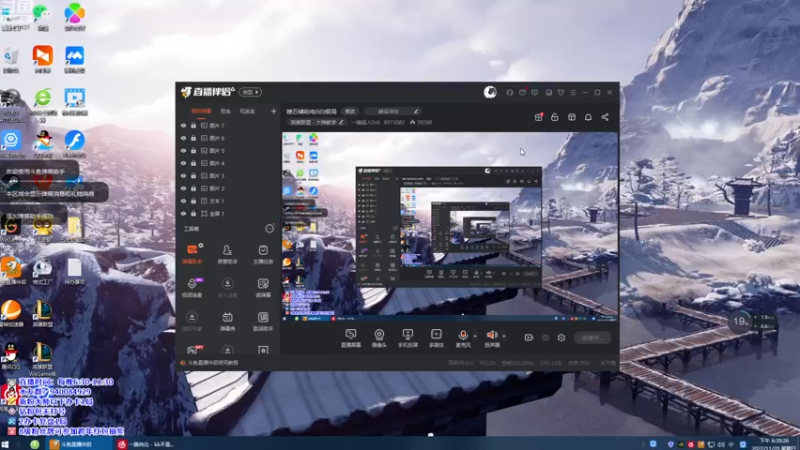Open the 弹幕秀 danmaku show tool
The height and width of the screenshot is (450, 800).
[x=227, y=321]
